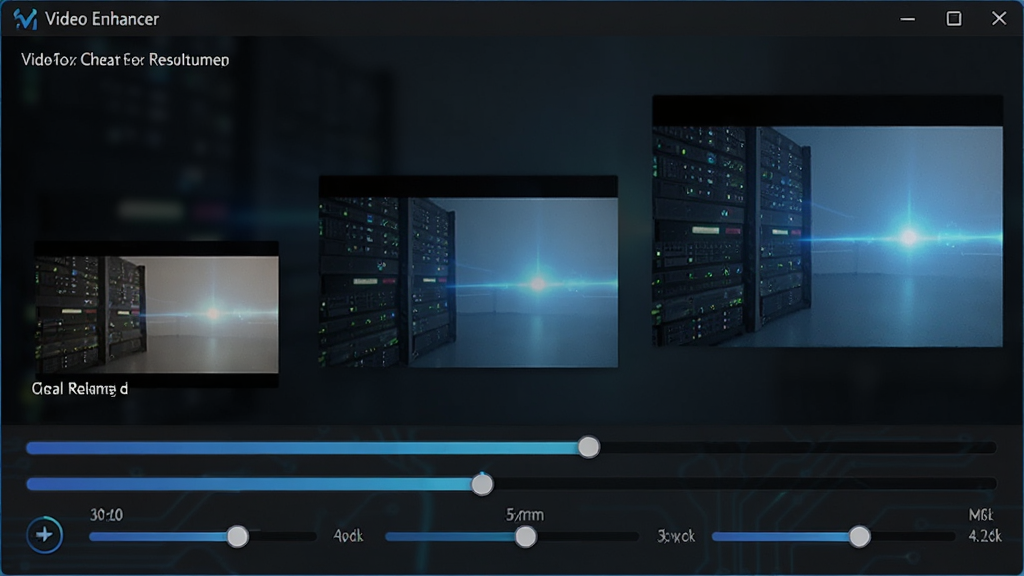Select the medium-sized middle preview thumbnail

coord(468,272)
